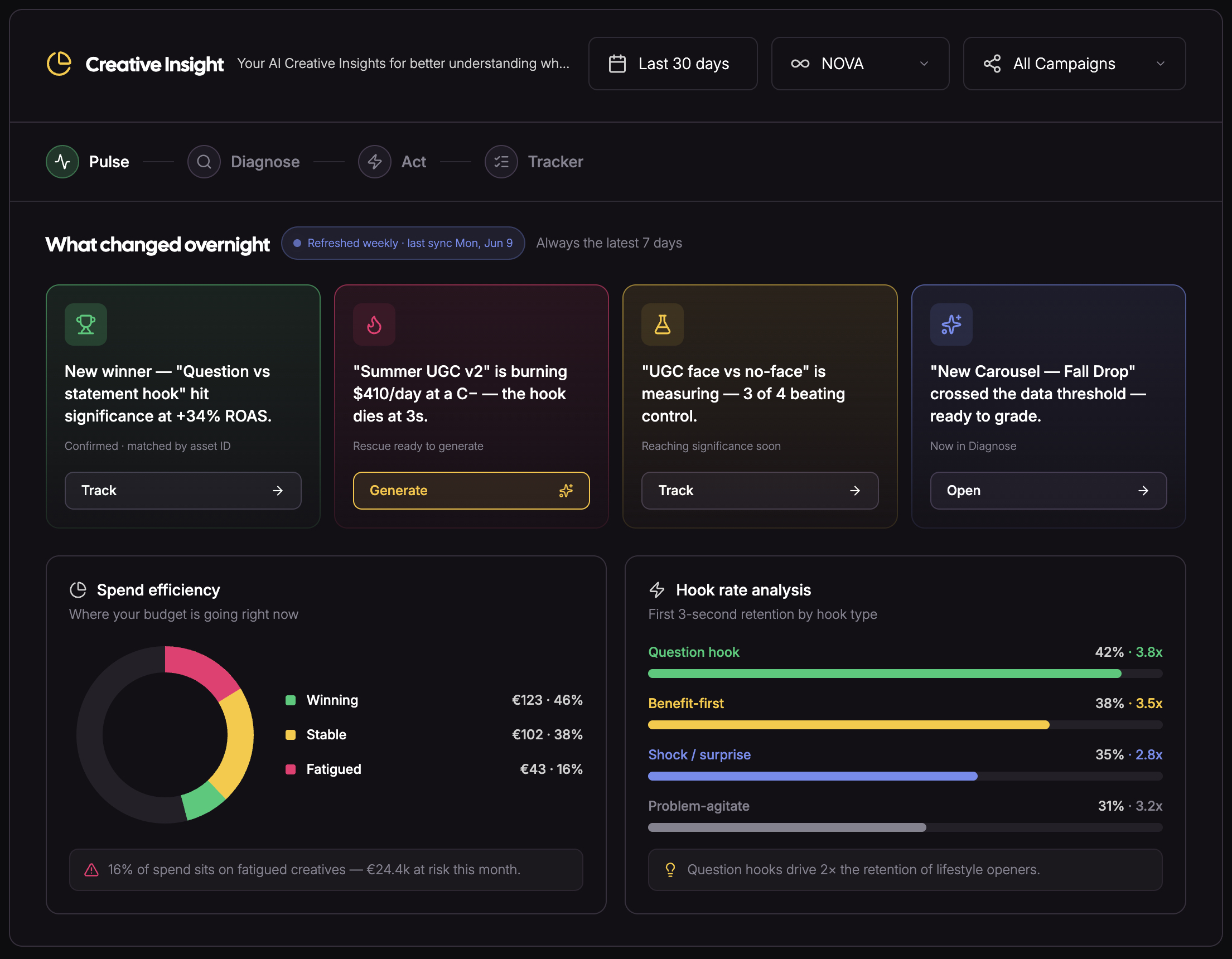
Task: Click the '€123 · 46%' Winning value
Action: pos(547,700)
